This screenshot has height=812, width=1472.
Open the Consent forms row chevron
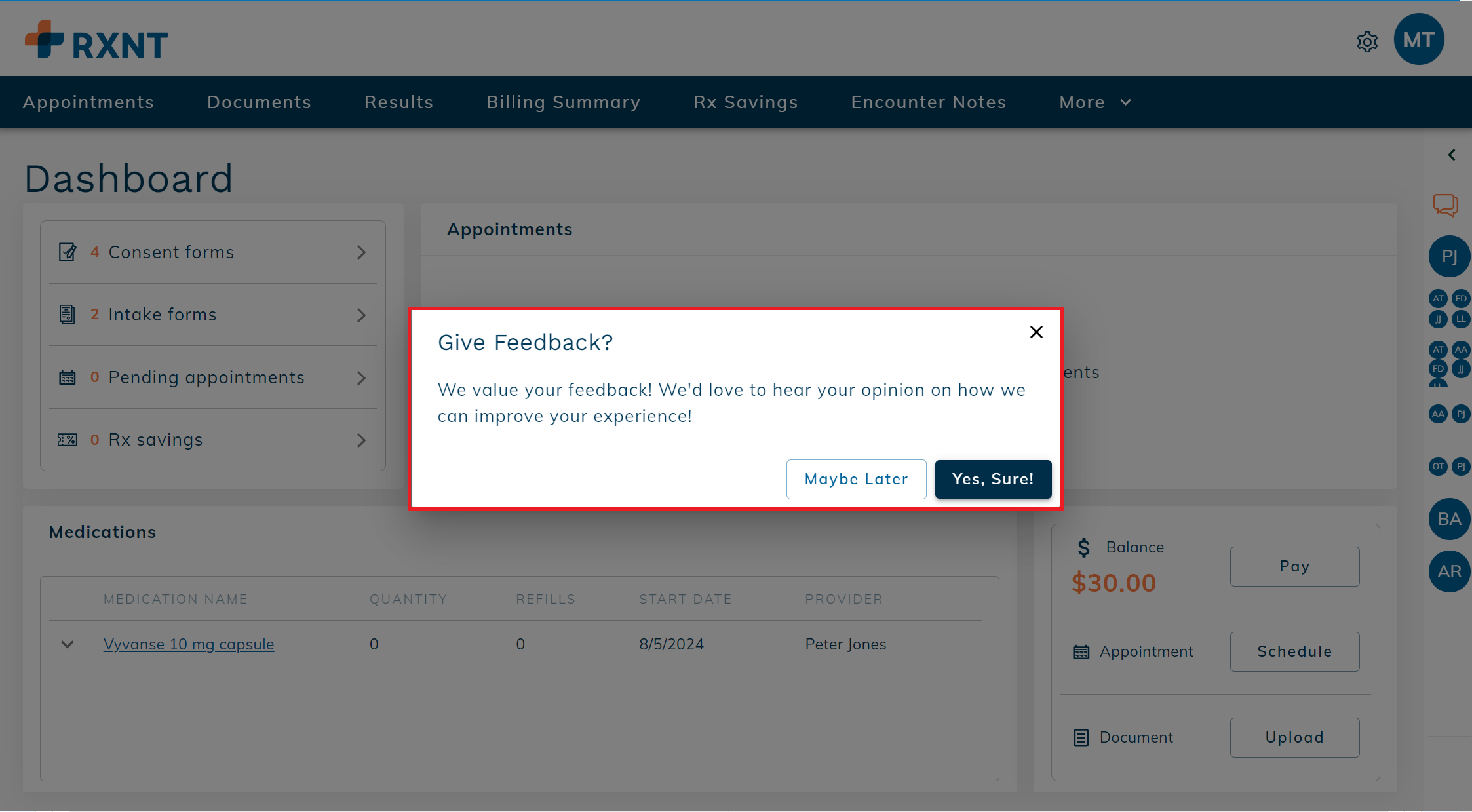[x=361, y=252]
